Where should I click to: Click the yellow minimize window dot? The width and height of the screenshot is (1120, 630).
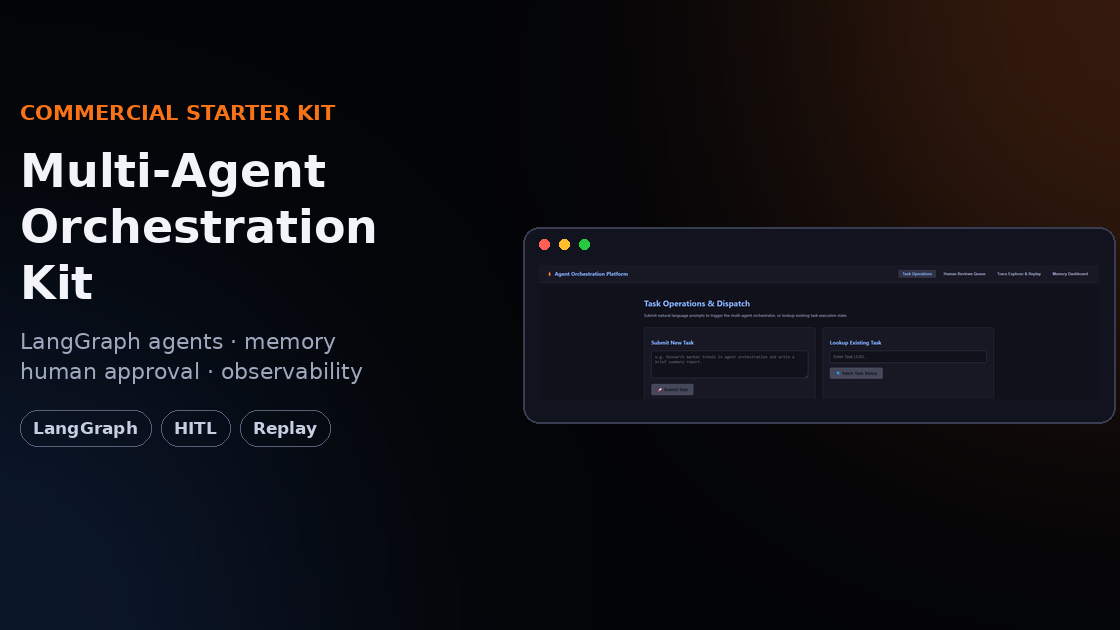(564, 244)
